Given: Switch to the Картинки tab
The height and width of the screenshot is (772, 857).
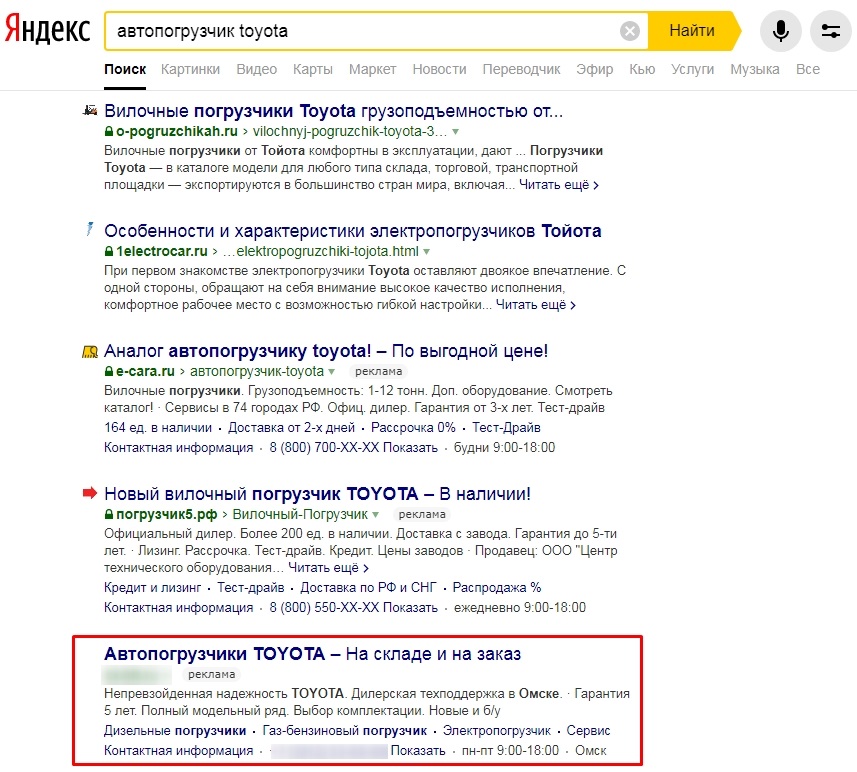Looking at the screenshot, I should 190,69.
